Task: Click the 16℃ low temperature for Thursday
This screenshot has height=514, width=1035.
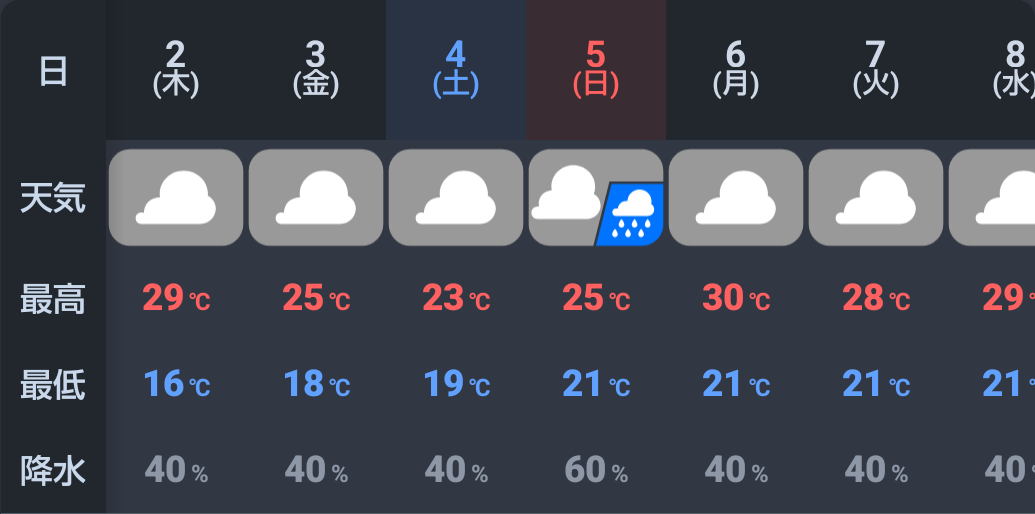Action: (x=176, y=384)
